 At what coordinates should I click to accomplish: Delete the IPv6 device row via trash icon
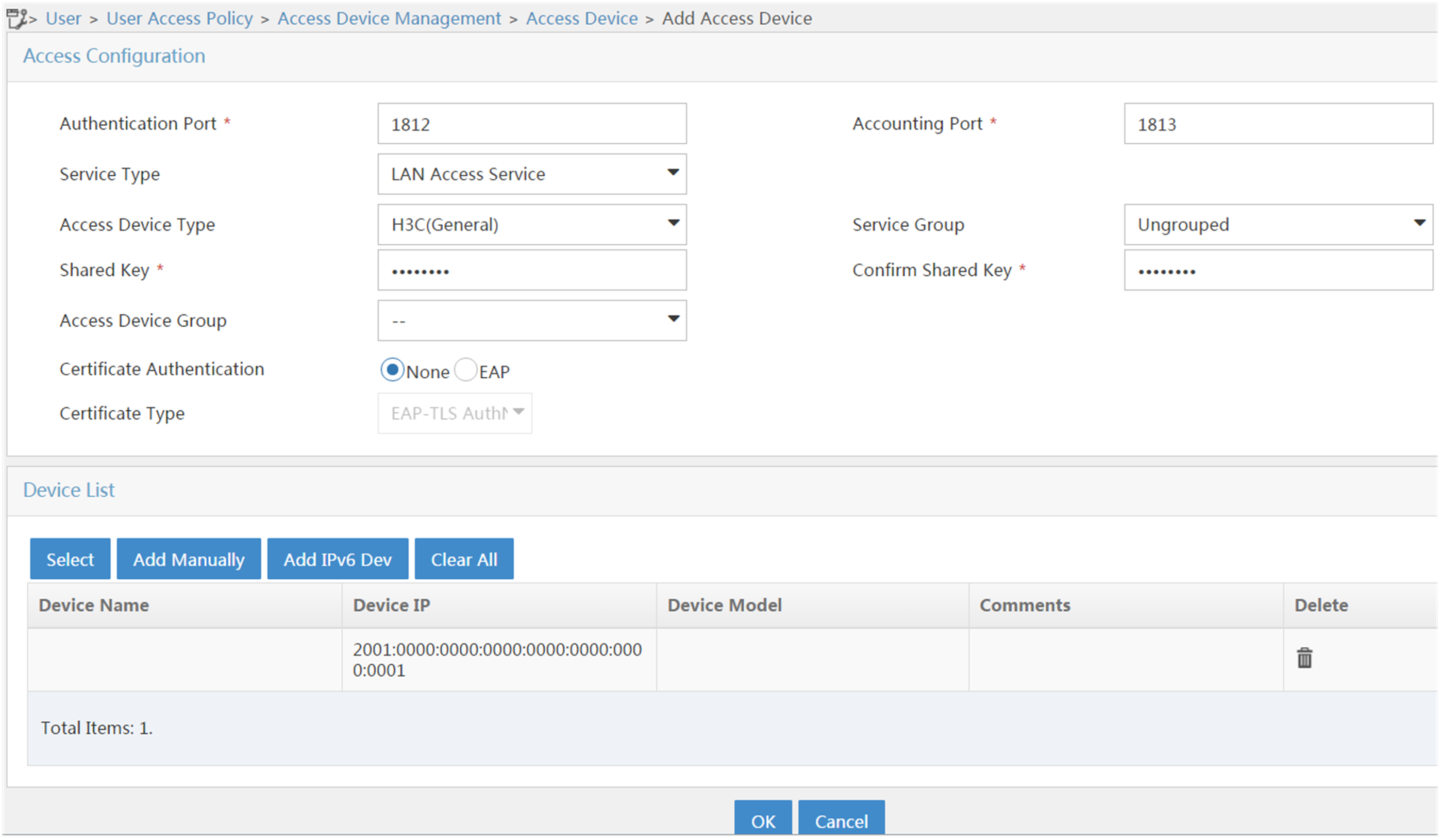pyautogui.click(x=1304, y=658)
